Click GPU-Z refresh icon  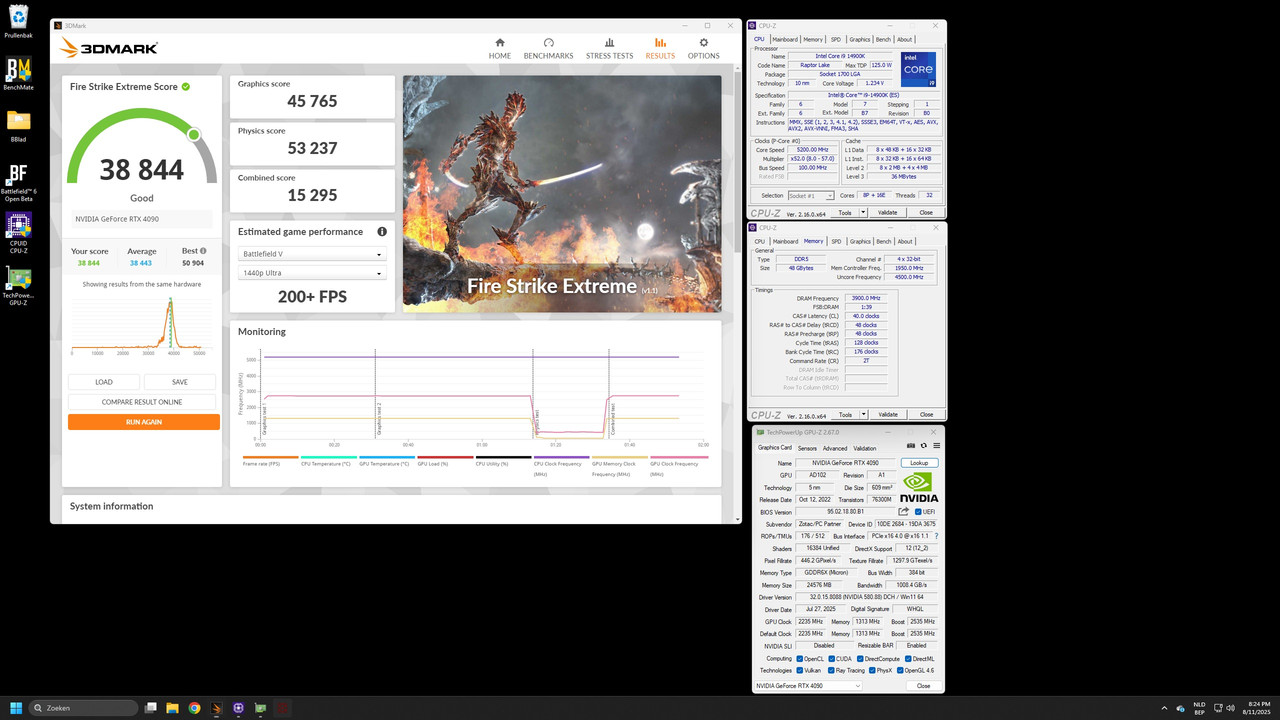[923, 446]
